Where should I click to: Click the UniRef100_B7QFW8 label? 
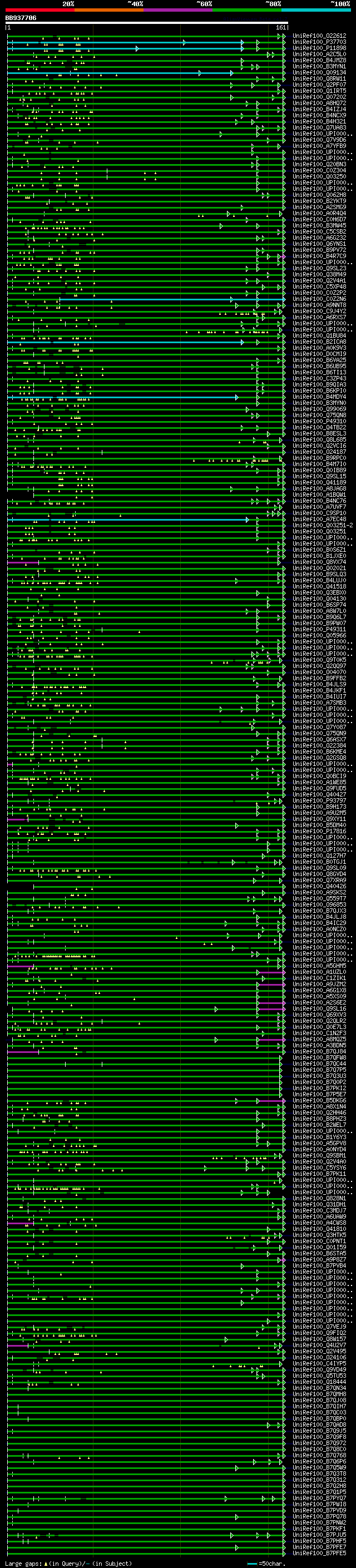pyautogui.click(x=319, y=1057)
